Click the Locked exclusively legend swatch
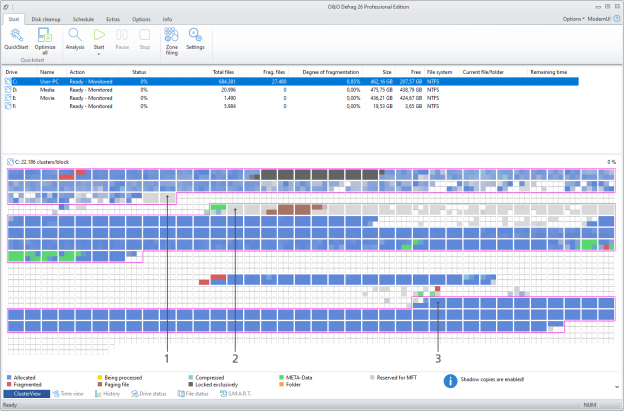624x411 pixels. (x=191, y=384)
